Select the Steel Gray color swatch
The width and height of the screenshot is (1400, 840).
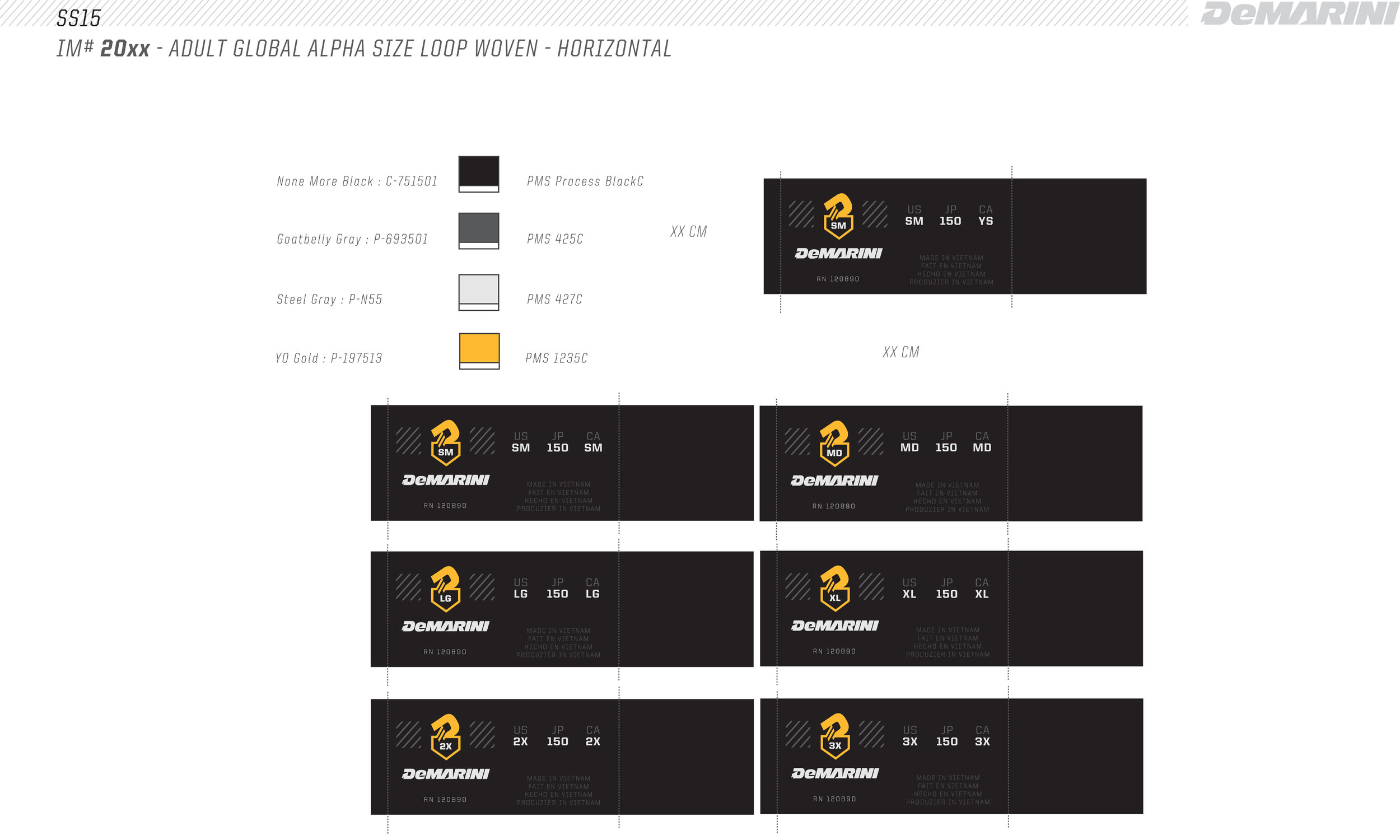478,290
